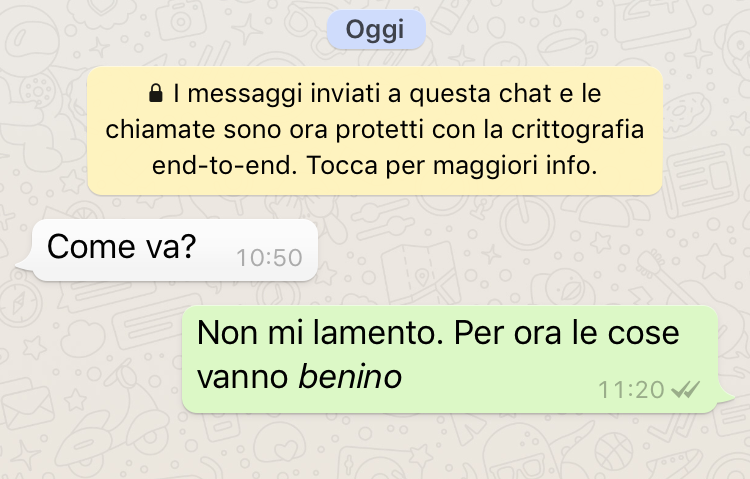This screenshot has height=479, width=750.
Task: Click the tail of the green sent bubble
Action: [x=725, y=396]
